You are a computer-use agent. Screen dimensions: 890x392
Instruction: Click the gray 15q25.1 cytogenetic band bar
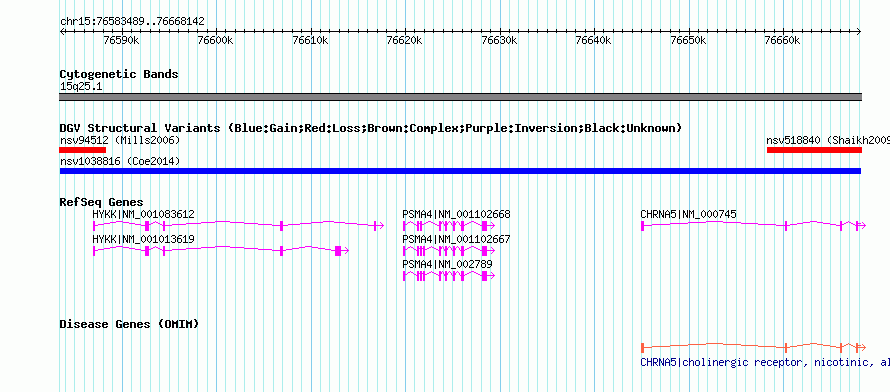[x=460, y=97]
